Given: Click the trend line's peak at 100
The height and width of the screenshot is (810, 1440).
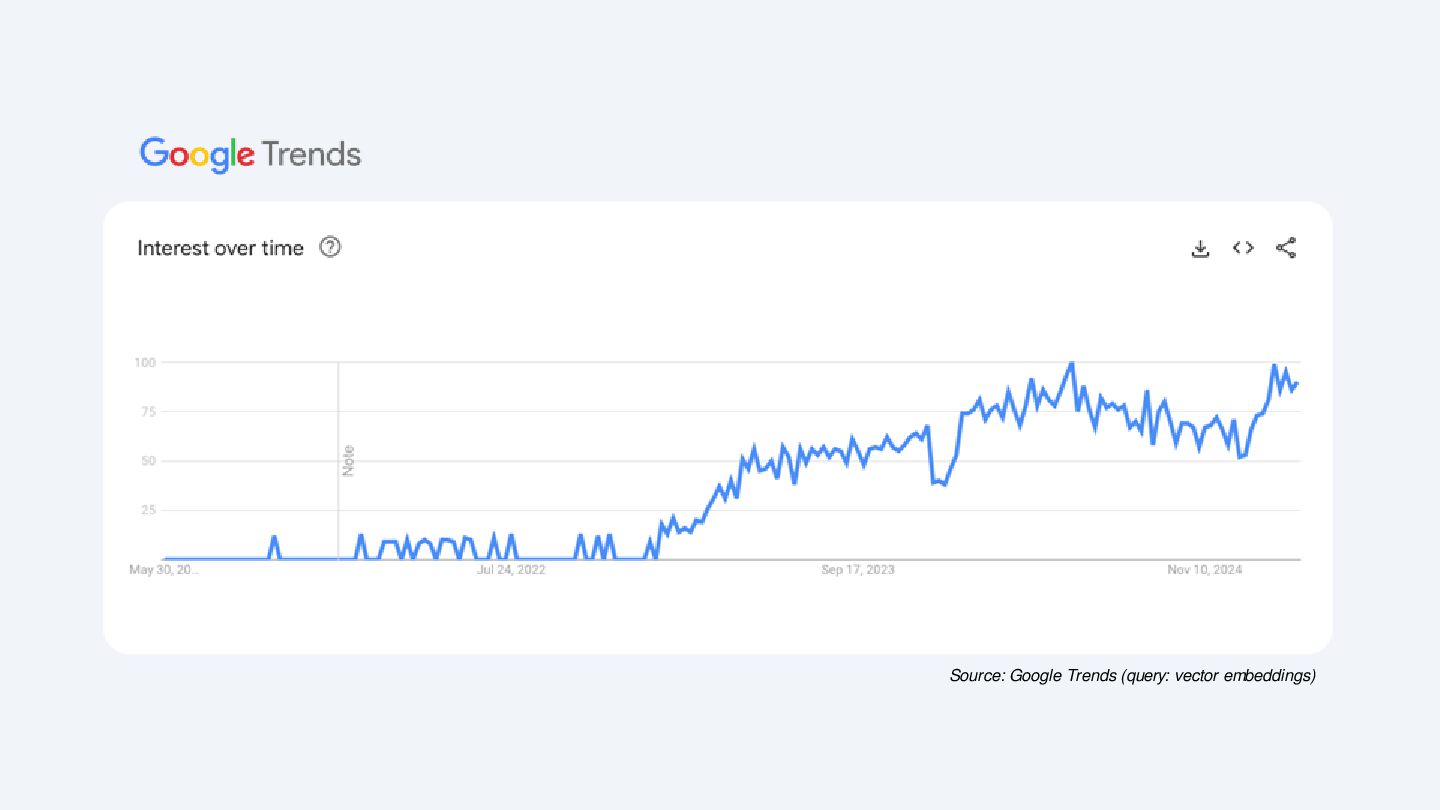Looking at the screenshot, I should click(1072, 363).
